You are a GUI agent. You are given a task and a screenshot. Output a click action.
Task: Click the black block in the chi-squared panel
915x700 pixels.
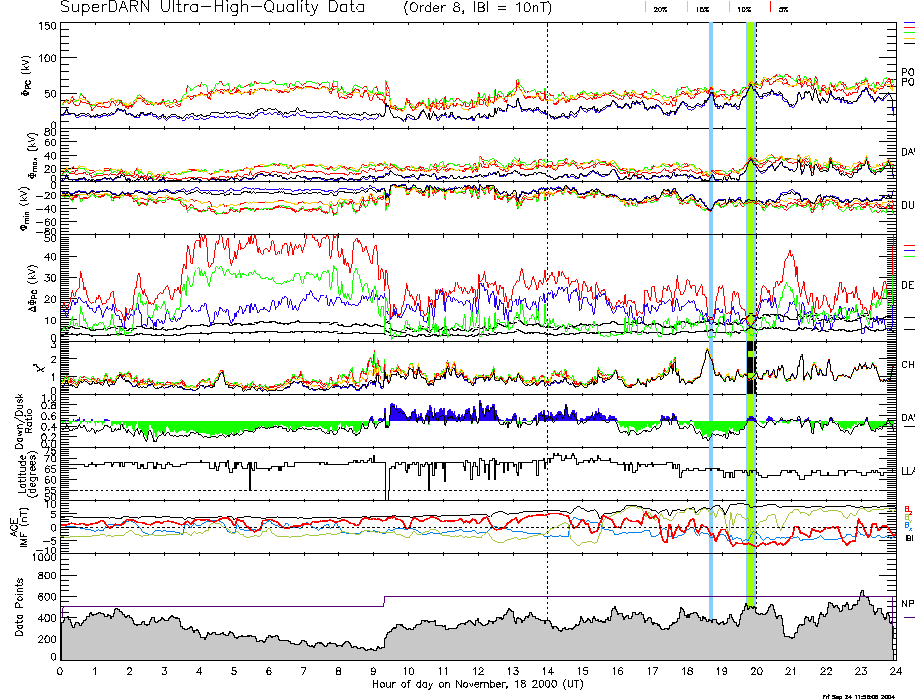pos(750,368)
